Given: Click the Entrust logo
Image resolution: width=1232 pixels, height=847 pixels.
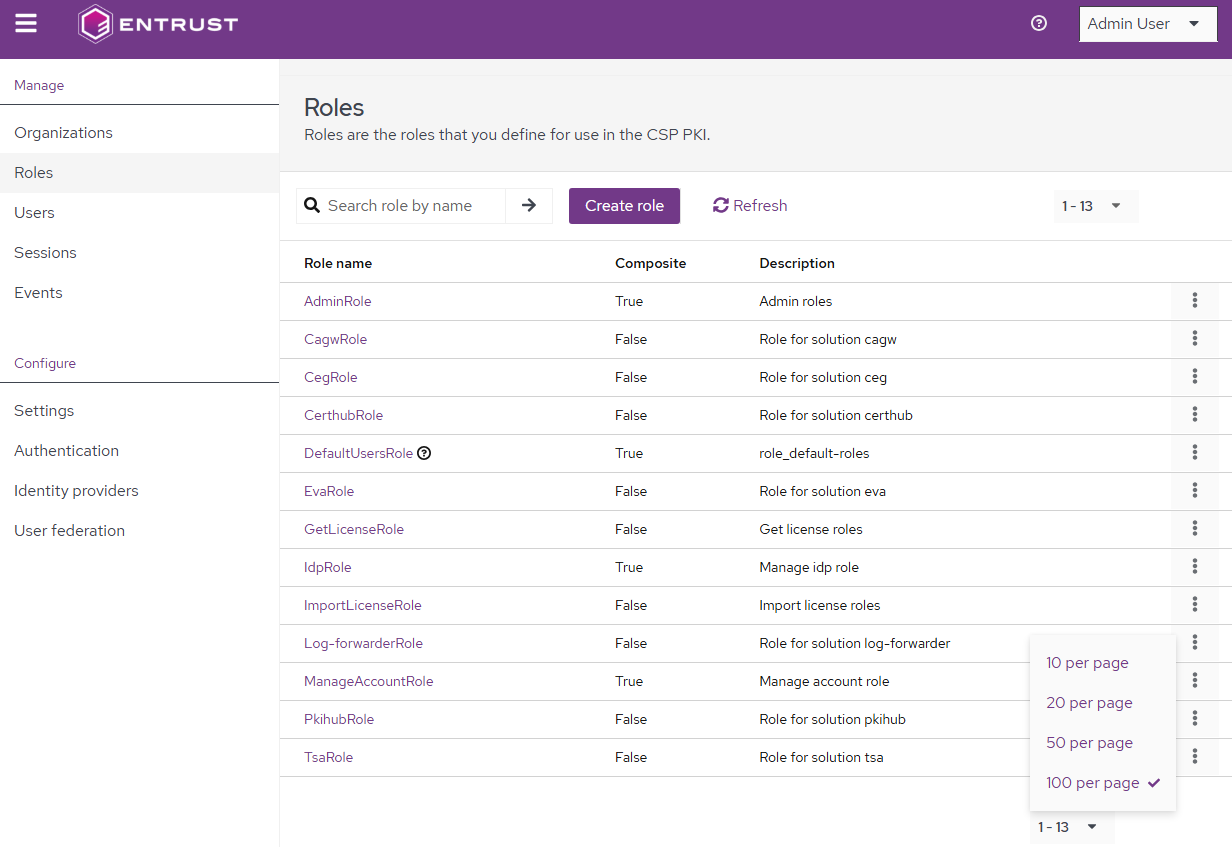Looking at the screenshot, I should [x=159, y=24].
